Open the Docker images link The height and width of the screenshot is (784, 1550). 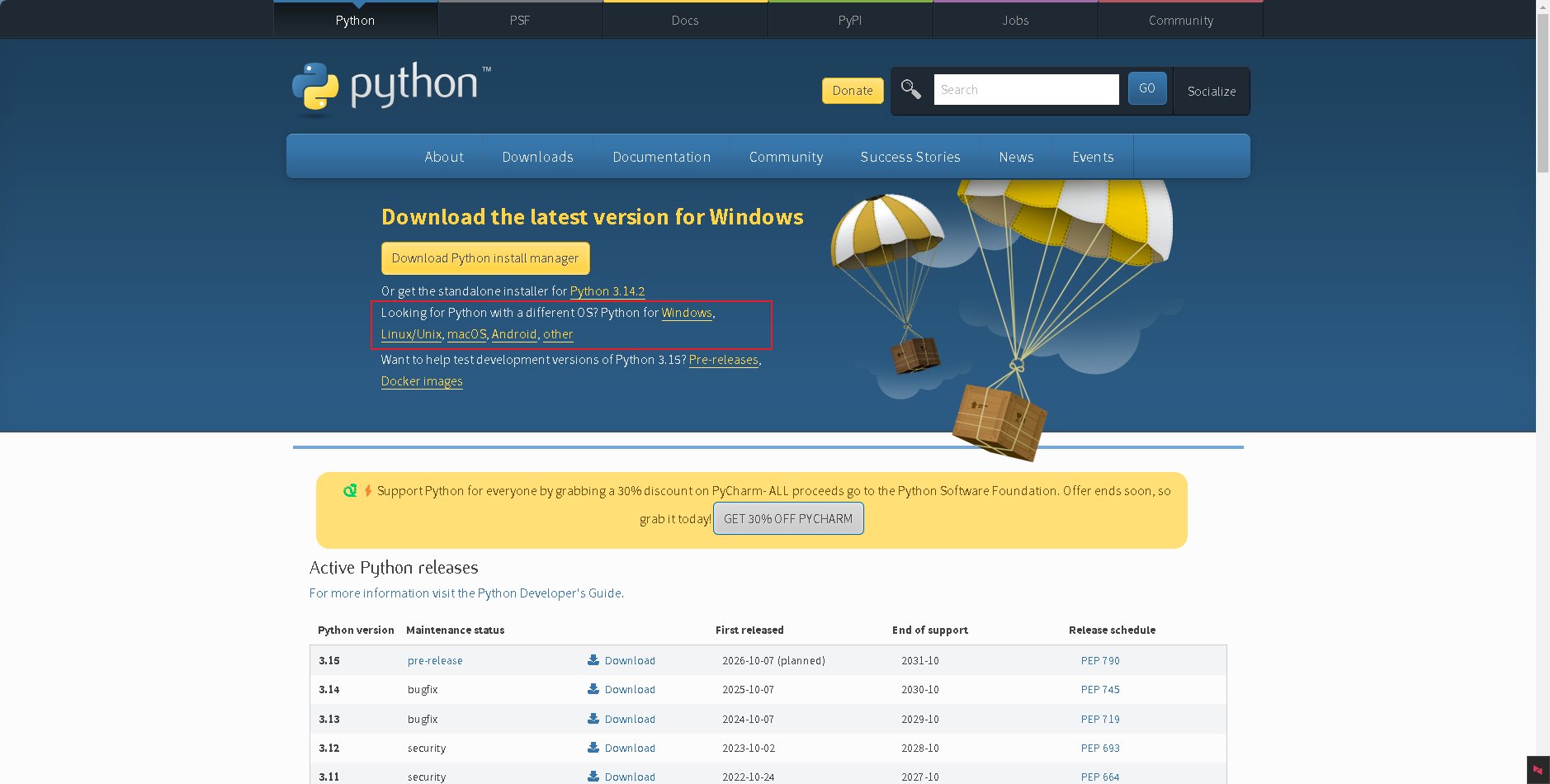[422, 380]
